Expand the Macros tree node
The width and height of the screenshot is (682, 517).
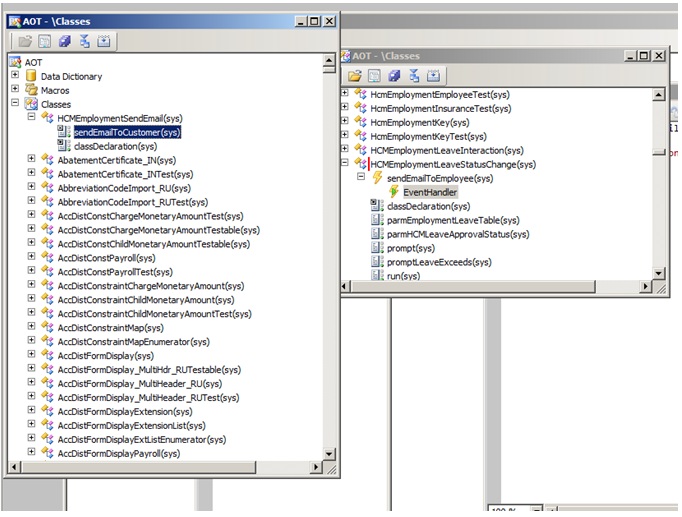(x=15, y=90)
